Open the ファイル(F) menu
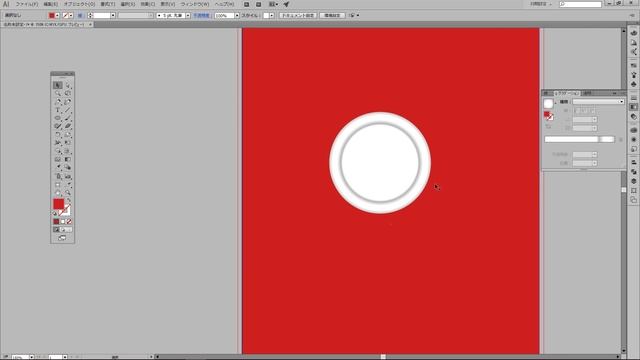The height and width of the screenshot is (360, 640). tap(27, 4)
